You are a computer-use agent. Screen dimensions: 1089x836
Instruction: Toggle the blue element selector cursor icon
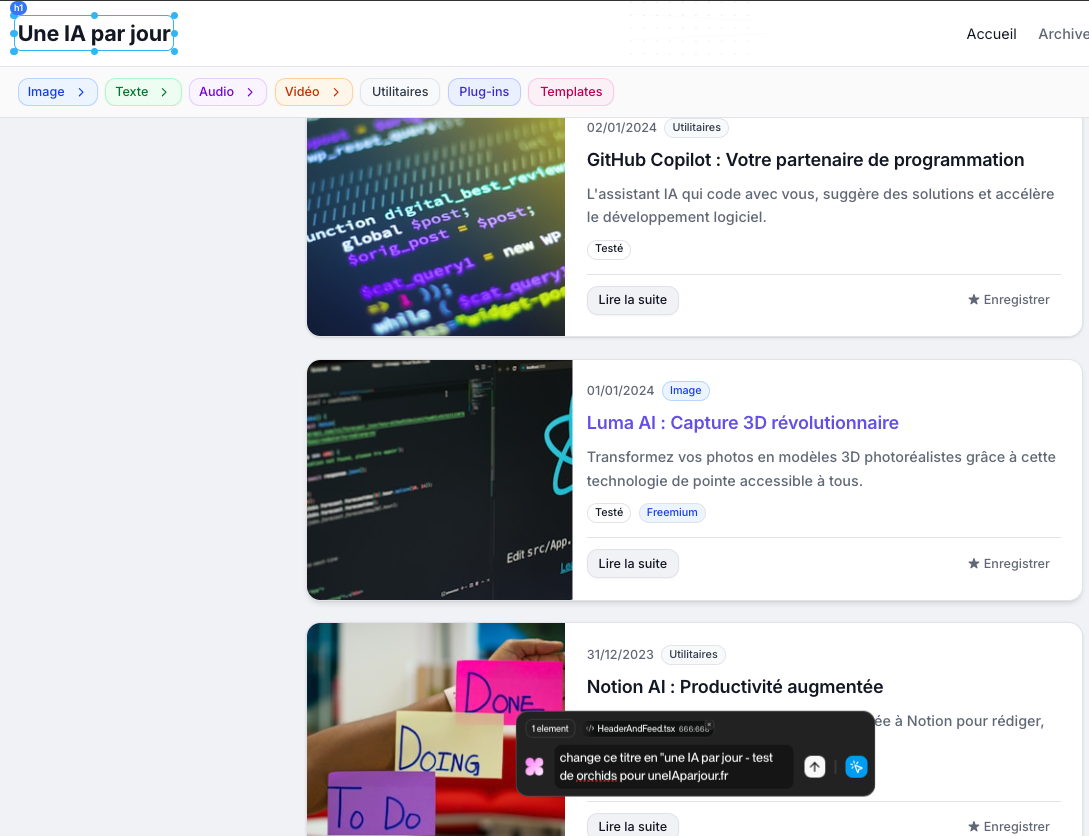(856, 767)
